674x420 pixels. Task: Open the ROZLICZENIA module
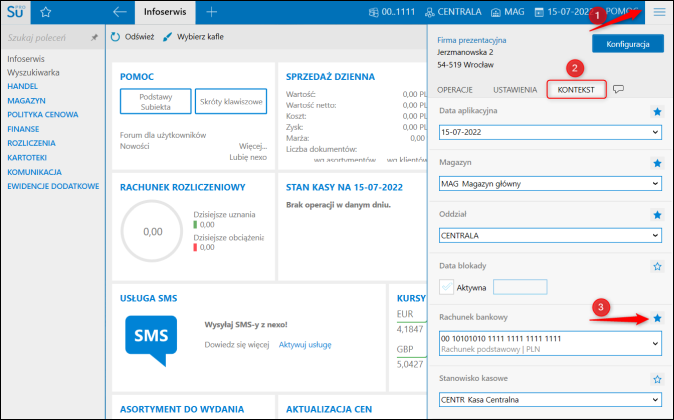[31, 143]
